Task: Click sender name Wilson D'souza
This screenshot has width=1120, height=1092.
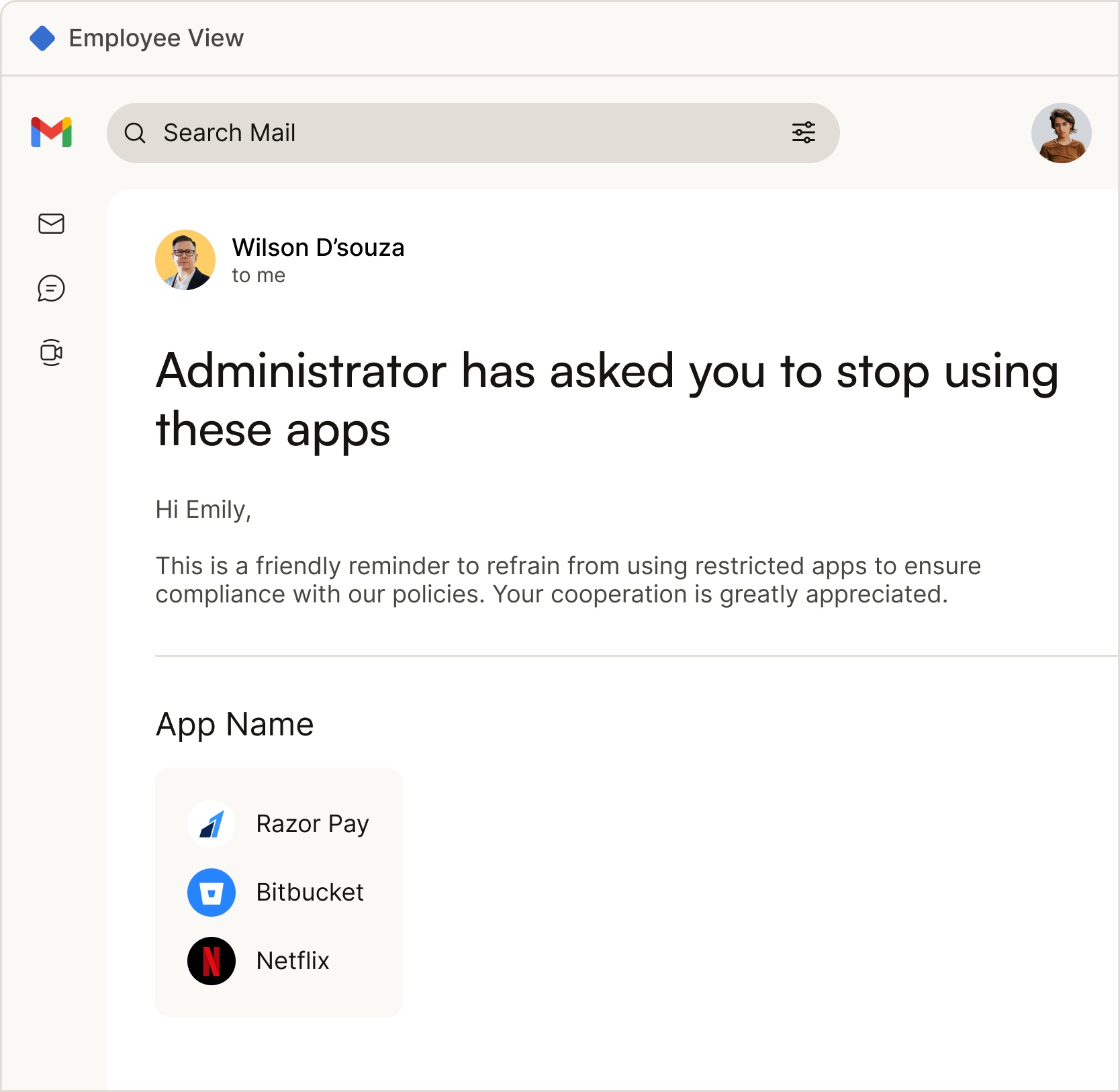Action: pyautogui.click(x=318, y=248)
